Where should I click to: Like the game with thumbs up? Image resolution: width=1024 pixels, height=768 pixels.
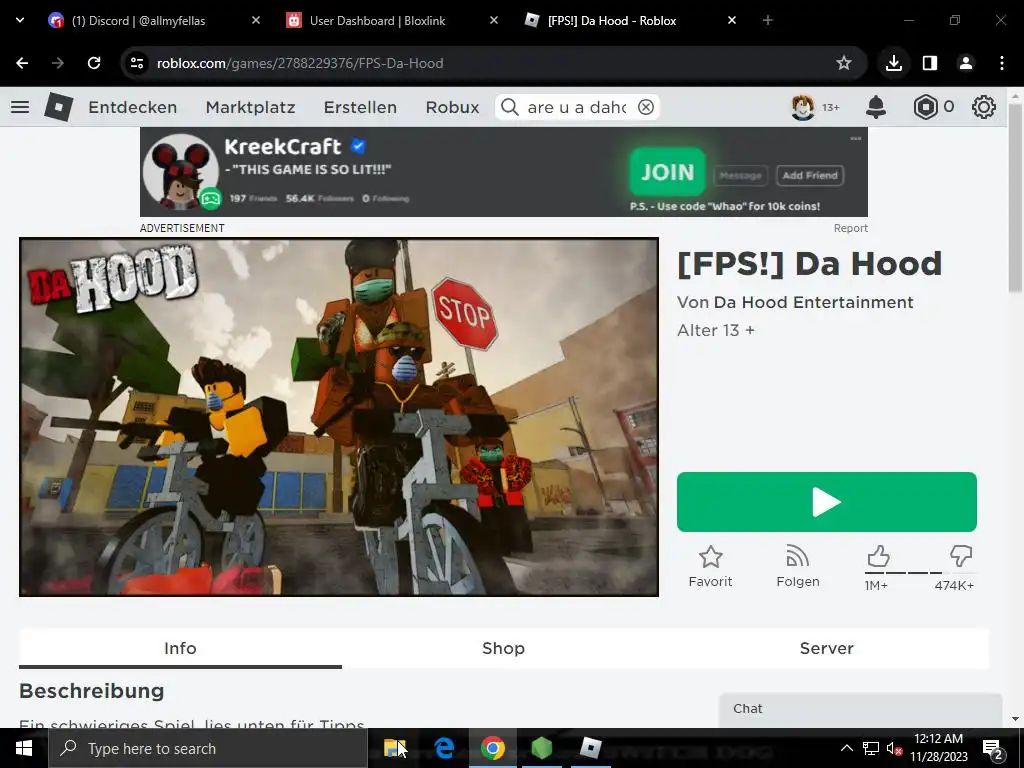click(x=878, y=556)
